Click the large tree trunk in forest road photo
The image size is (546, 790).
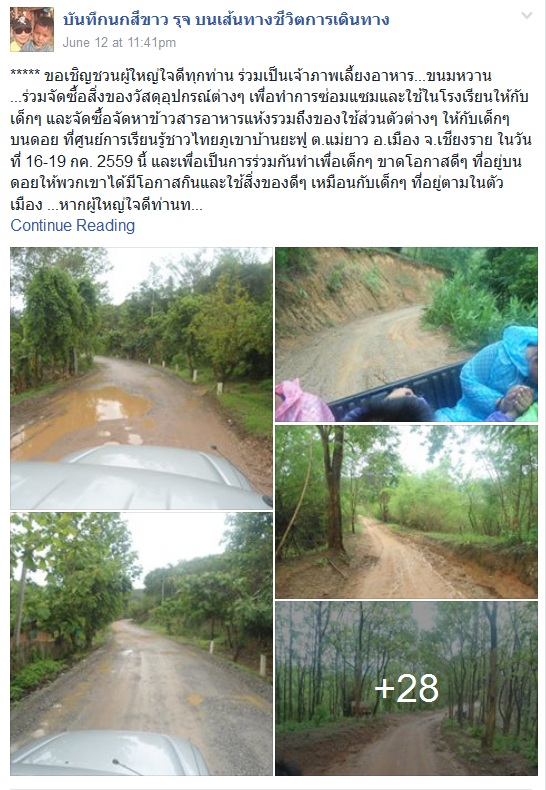coord(333,489)
